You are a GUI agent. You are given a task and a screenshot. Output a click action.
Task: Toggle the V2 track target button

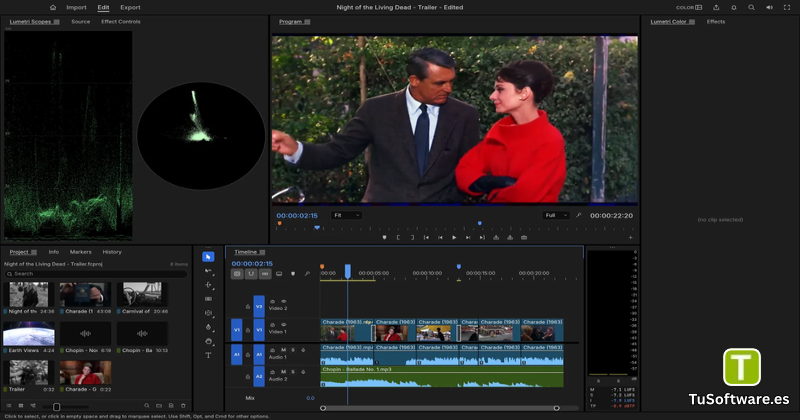(x=259, y=306)
